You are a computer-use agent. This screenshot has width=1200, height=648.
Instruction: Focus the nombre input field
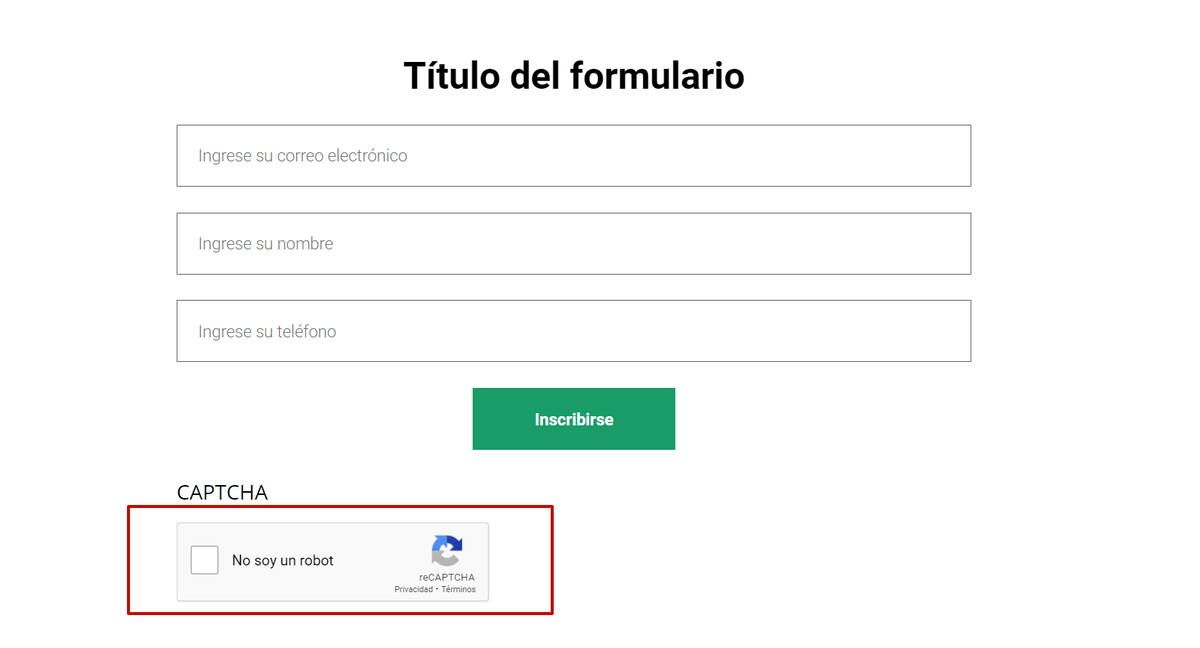[x=574, y=244]
